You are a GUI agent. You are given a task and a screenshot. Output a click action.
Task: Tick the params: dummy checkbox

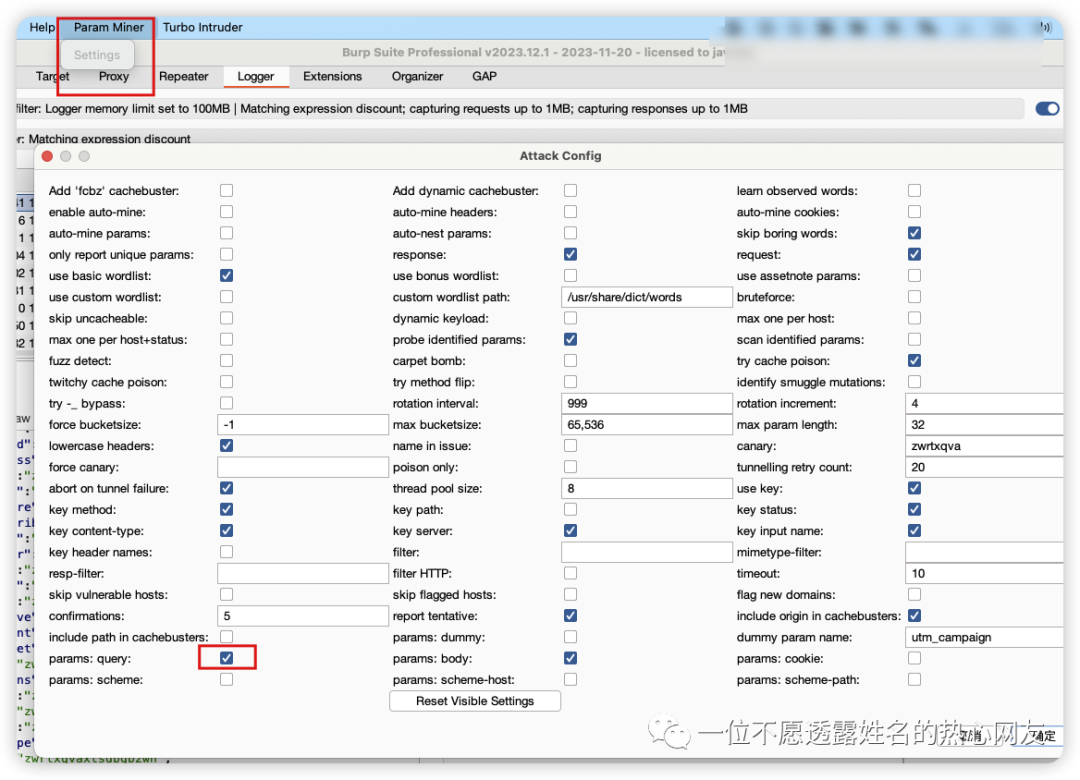click(x=570, y=637)
